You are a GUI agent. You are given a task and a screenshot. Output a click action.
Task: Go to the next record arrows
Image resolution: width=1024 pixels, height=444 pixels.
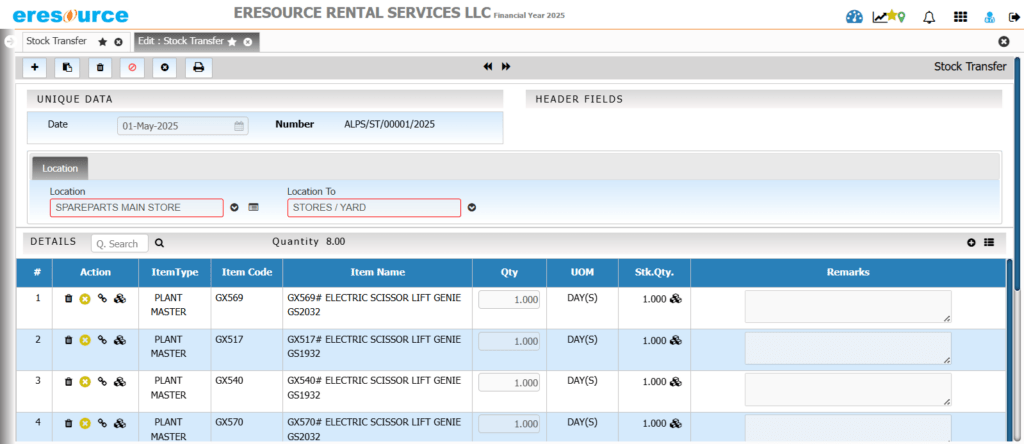tap(506, 67)
